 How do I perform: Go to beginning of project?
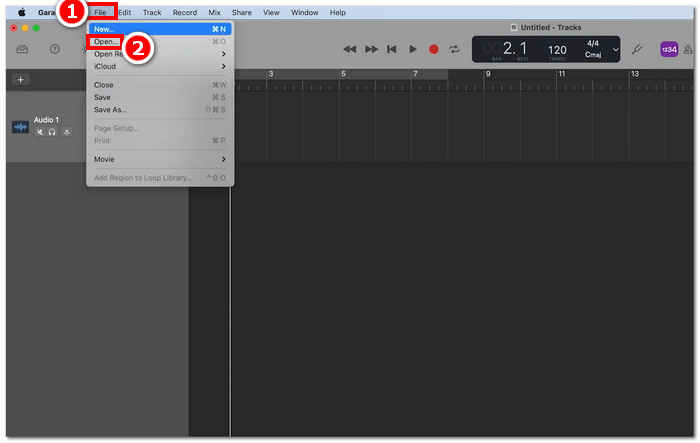point(392,49)
